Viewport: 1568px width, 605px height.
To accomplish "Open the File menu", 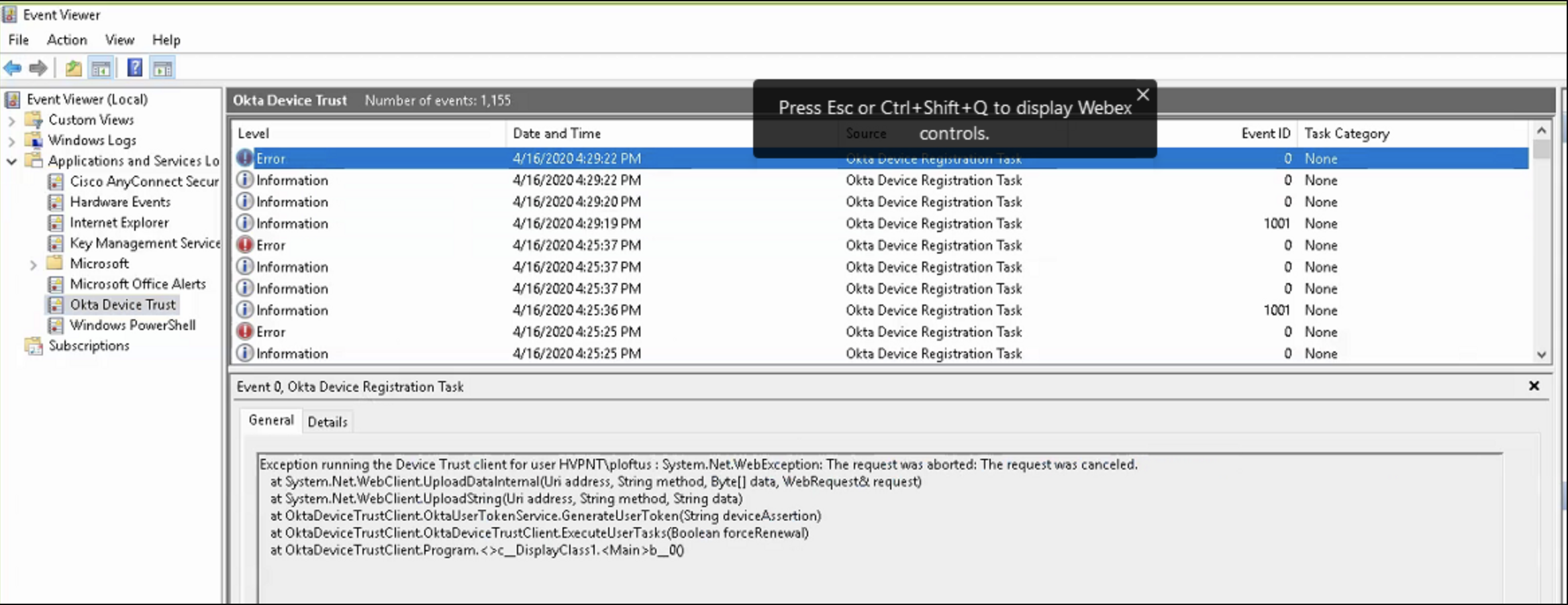I will tap(19, 40).
